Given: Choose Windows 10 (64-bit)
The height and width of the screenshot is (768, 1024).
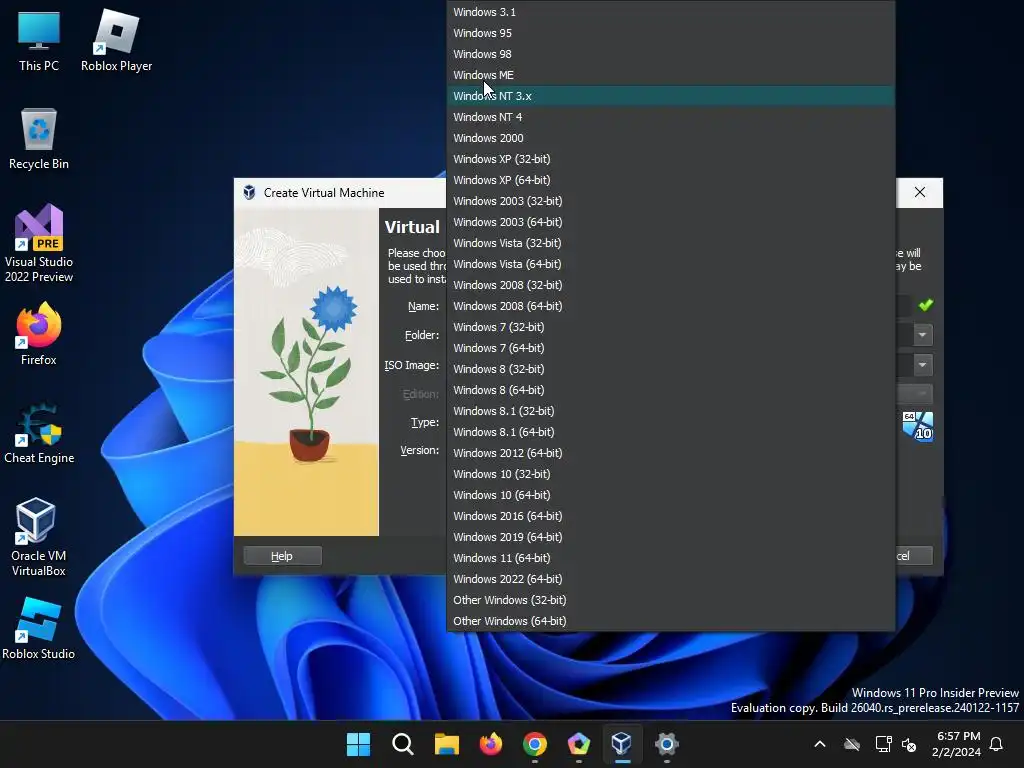Looking at the screenshot, I should (x=671, y=495).
